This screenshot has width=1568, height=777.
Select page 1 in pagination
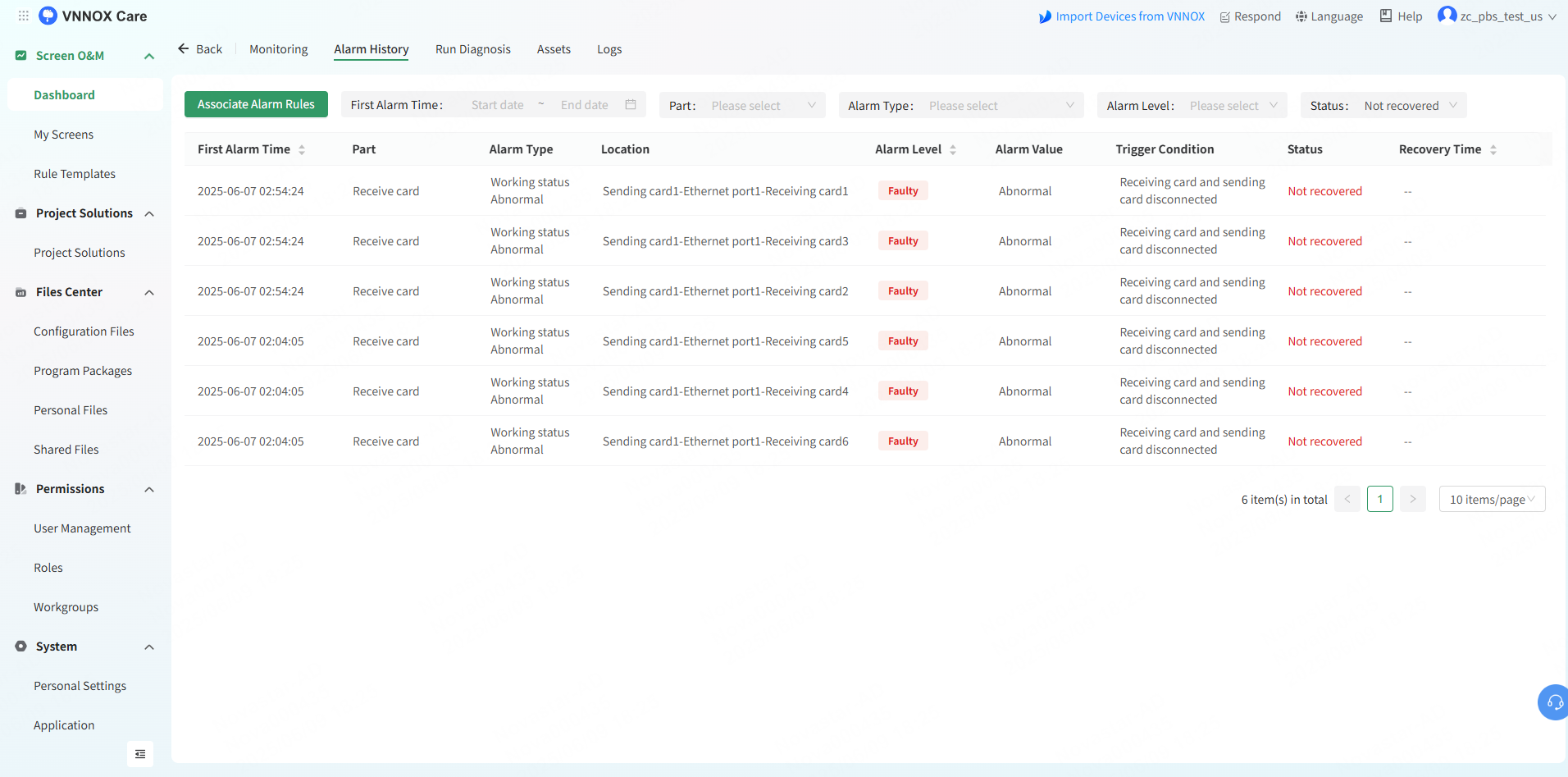click(1380, 499)
